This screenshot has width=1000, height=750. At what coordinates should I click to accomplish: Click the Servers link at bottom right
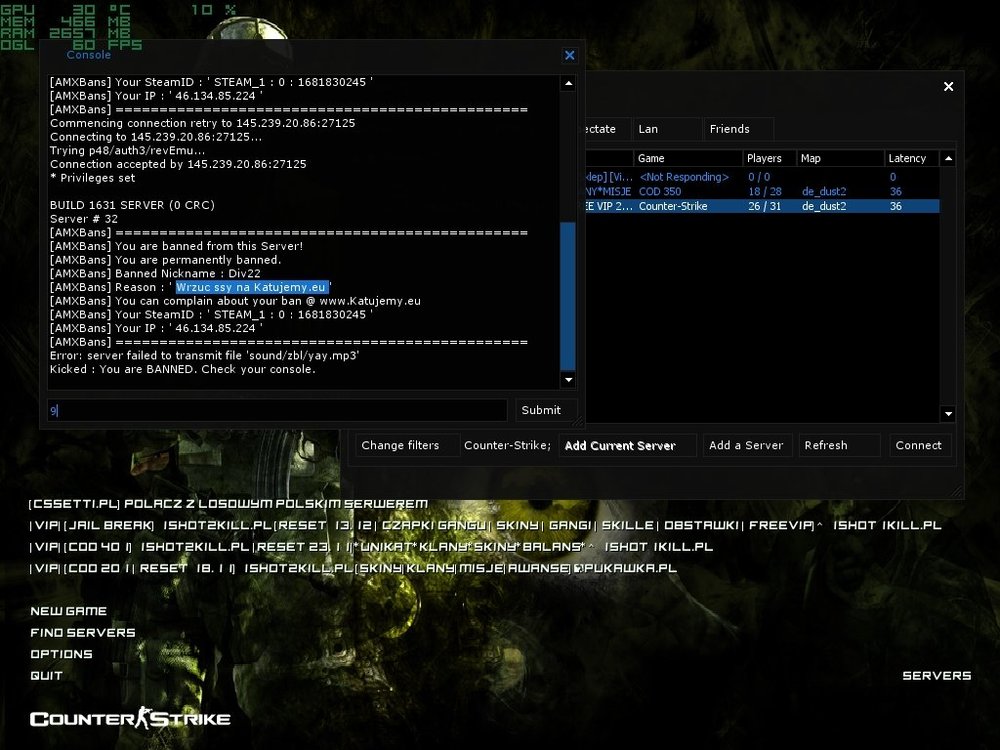click(x=937, y=676)
